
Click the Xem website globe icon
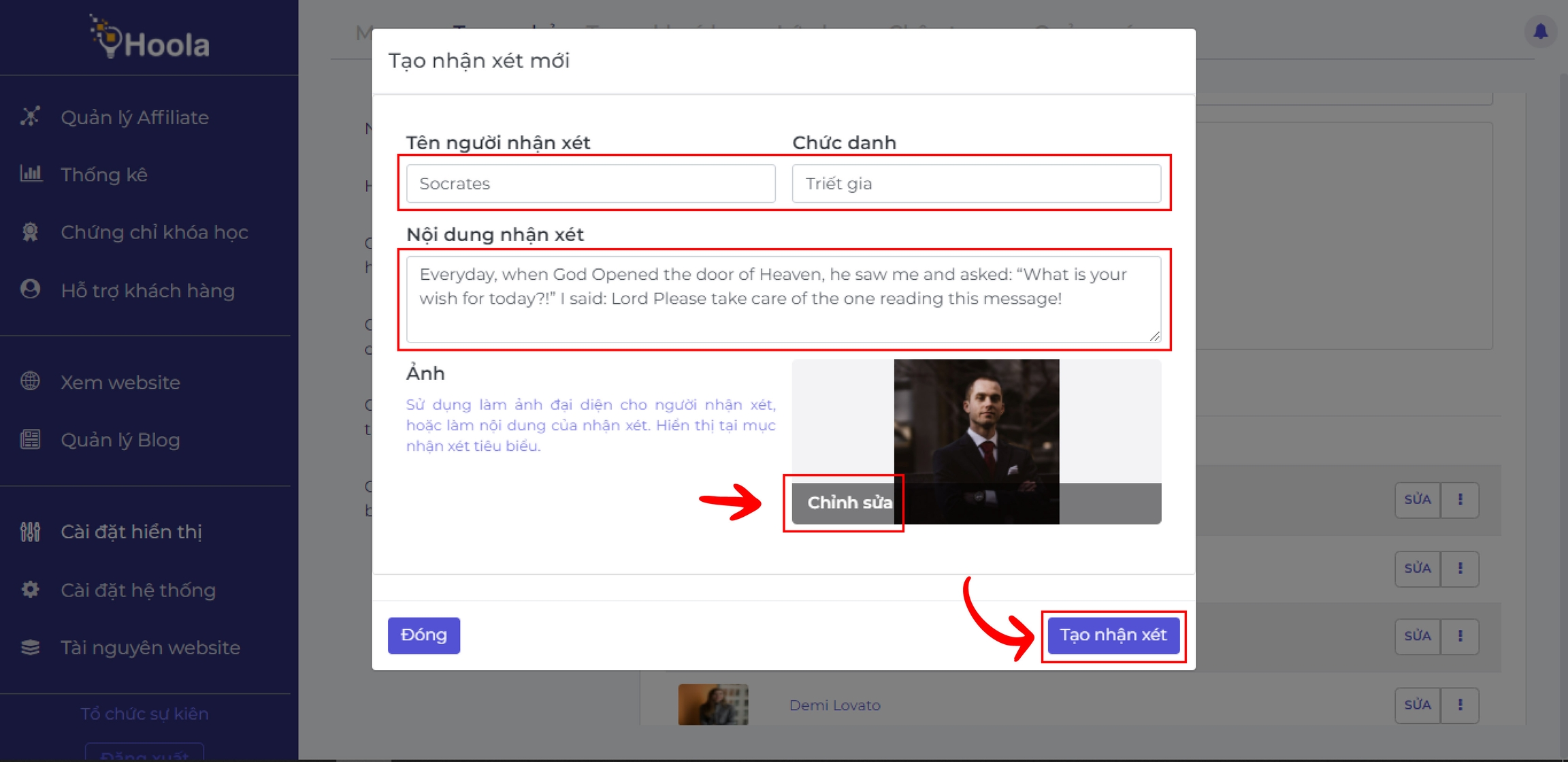coord(30,381)
